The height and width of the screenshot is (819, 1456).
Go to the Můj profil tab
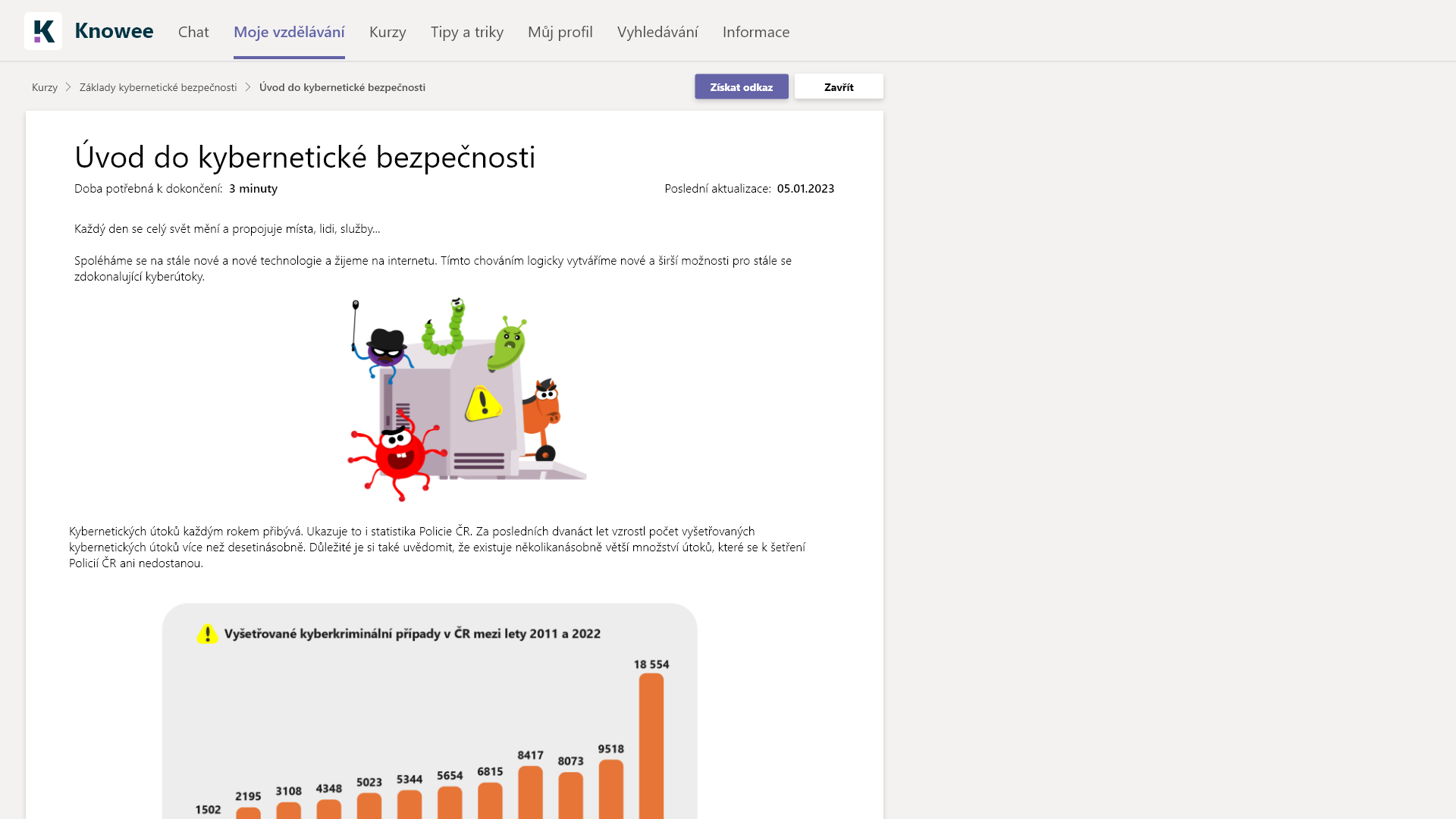click(x=560, y=32)
